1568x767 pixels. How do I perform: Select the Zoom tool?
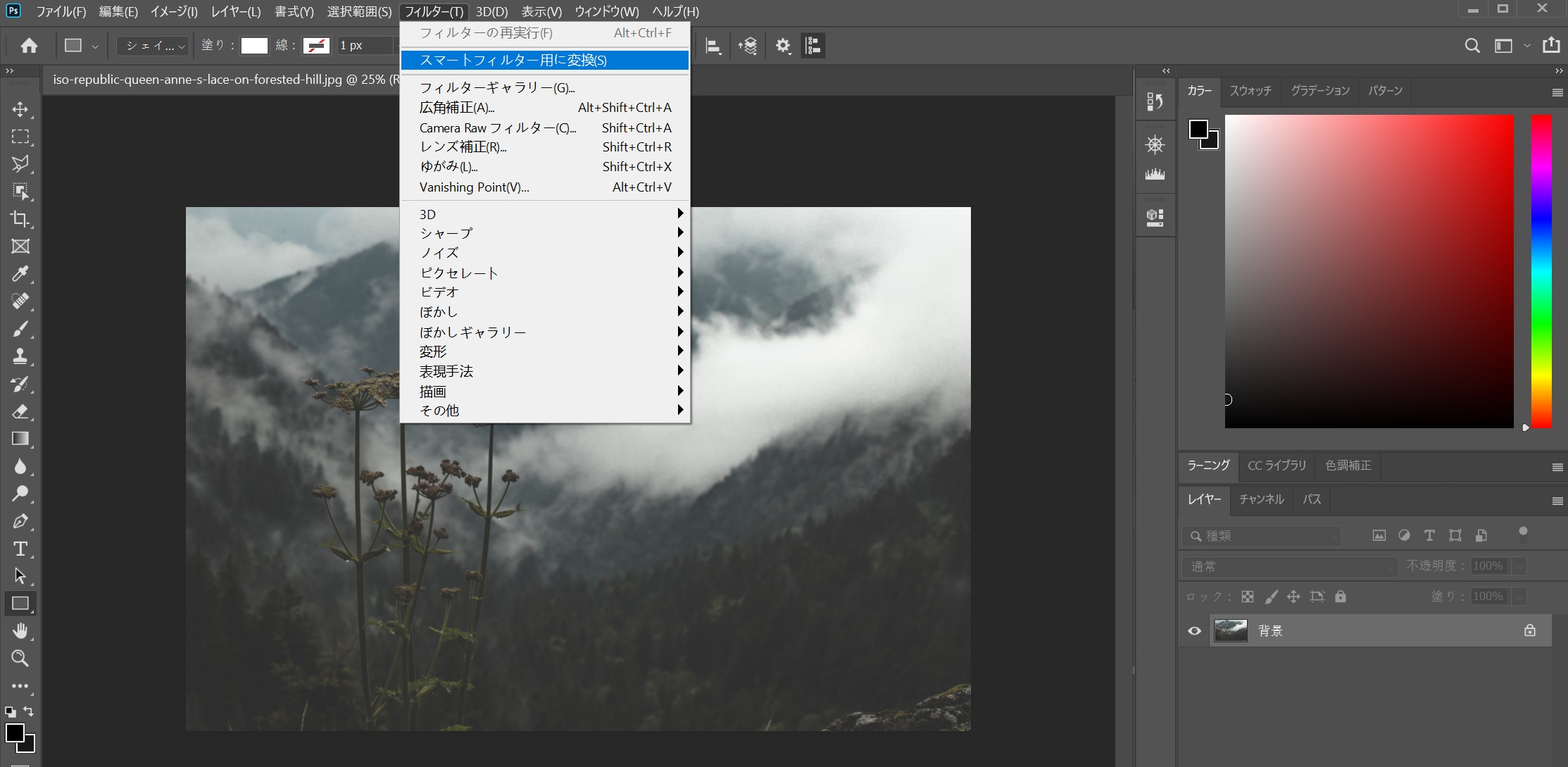[x=20, y=658]
